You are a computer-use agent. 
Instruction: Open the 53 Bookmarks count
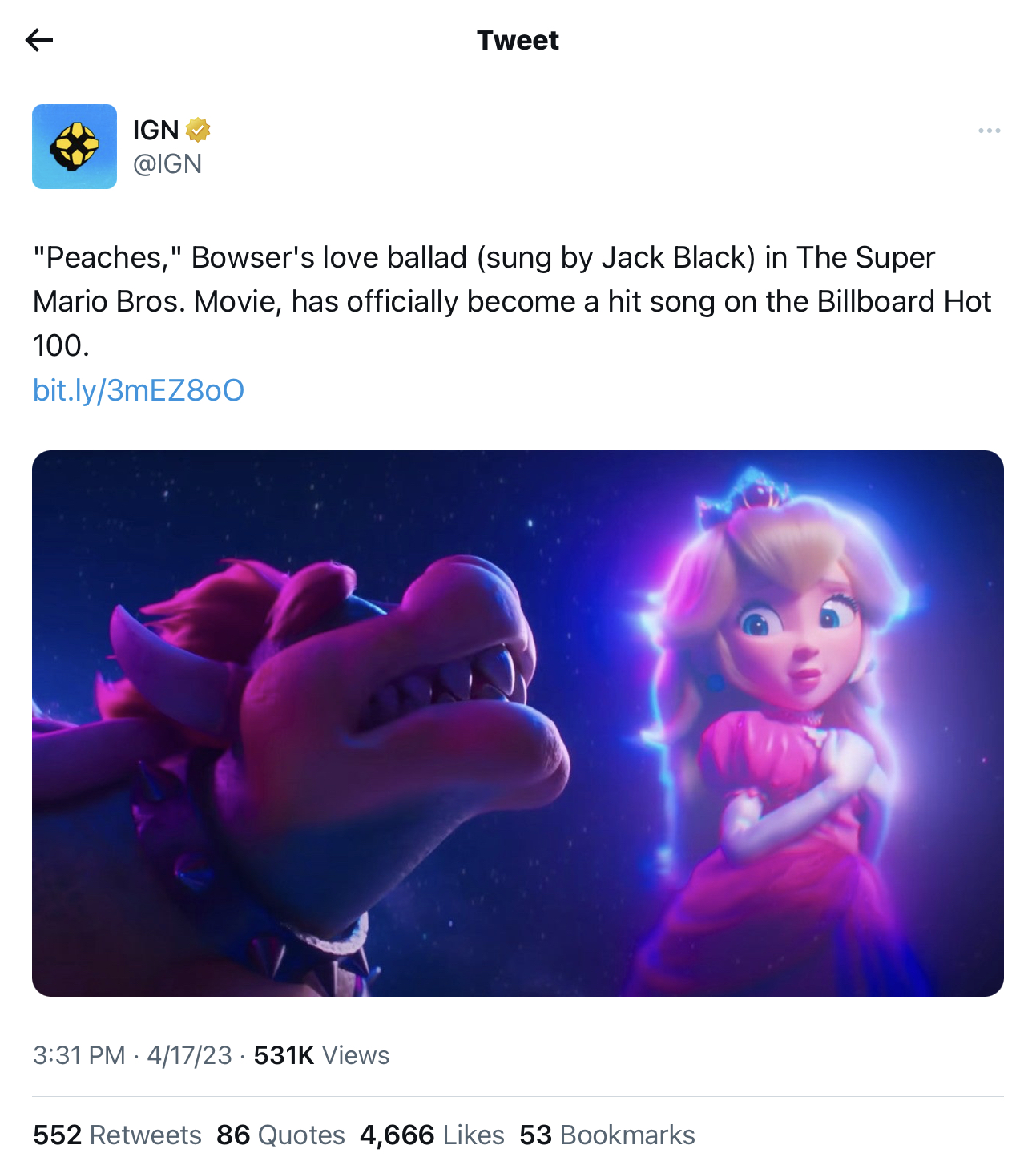(x=607, y=1135)
